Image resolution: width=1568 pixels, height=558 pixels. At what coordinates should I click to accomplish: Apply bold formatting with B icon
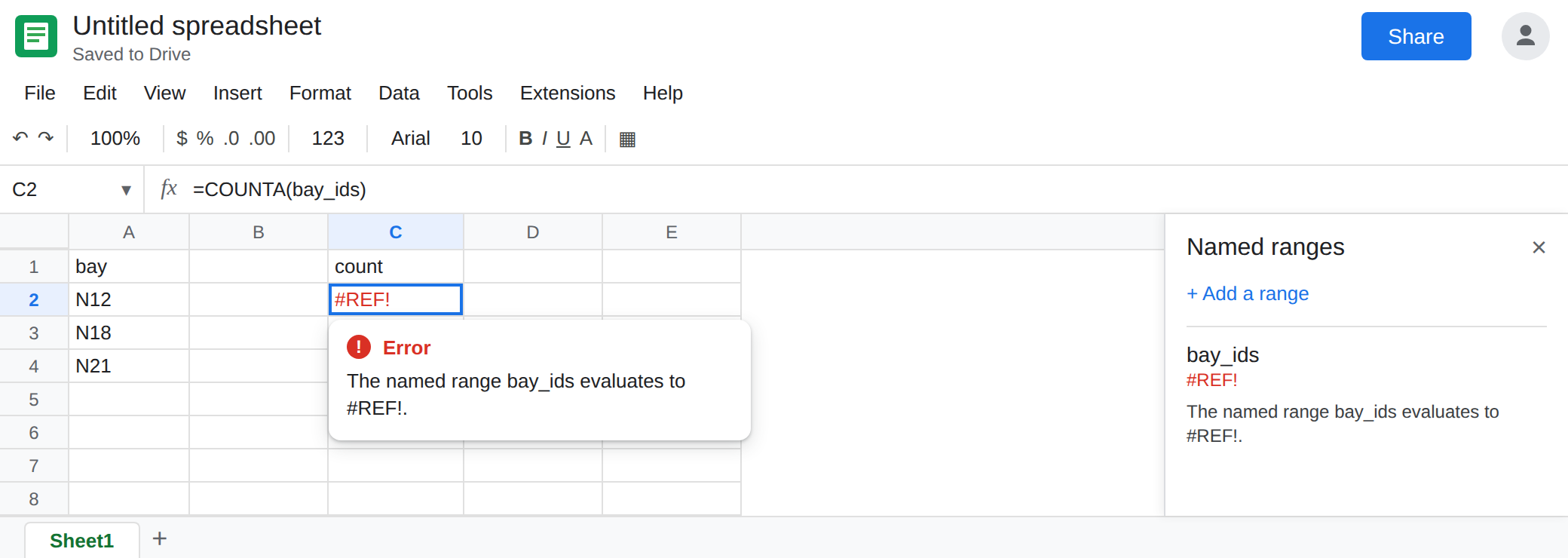[x=525, y=138]
